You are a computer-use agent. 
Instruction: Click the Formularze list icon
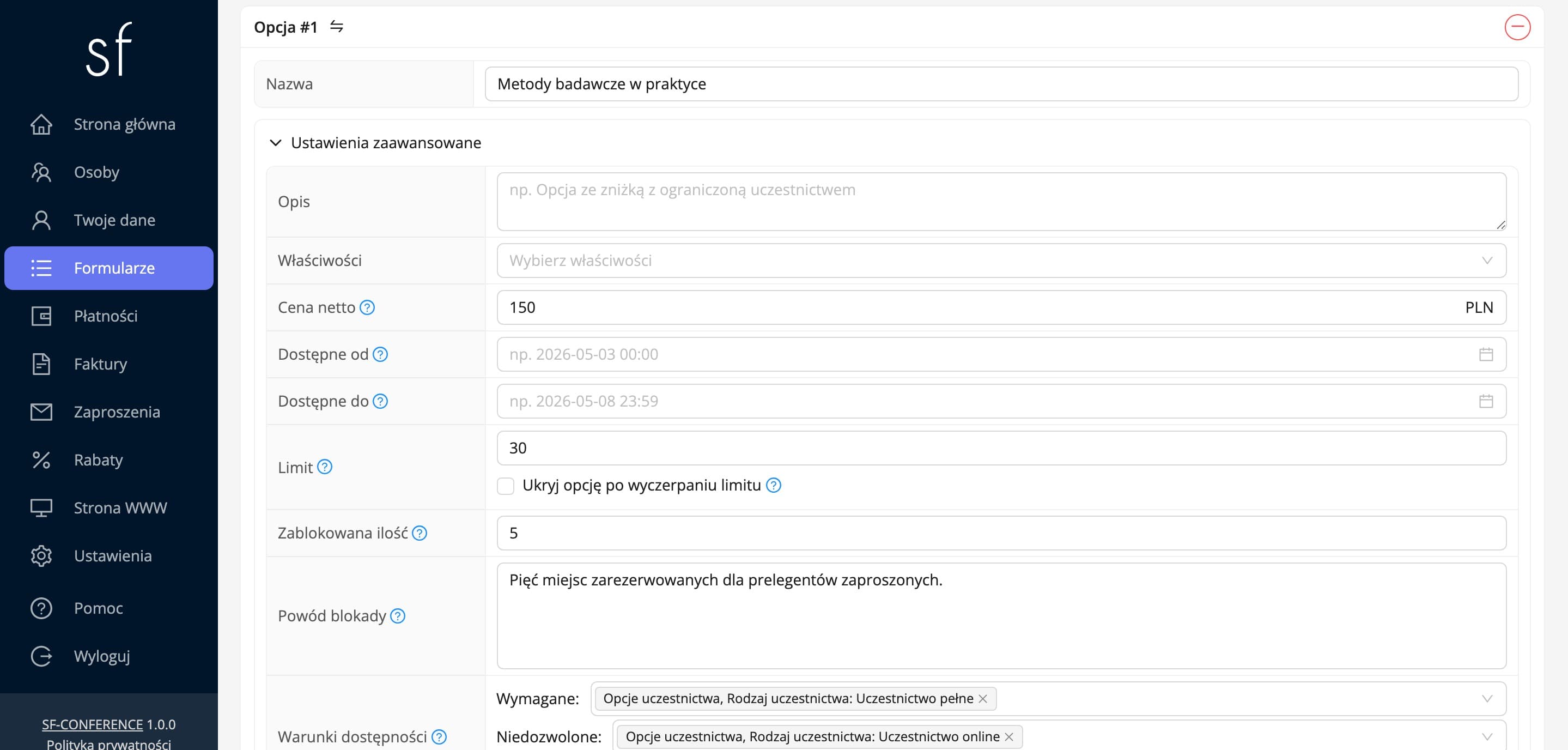(x=41, y=268)
